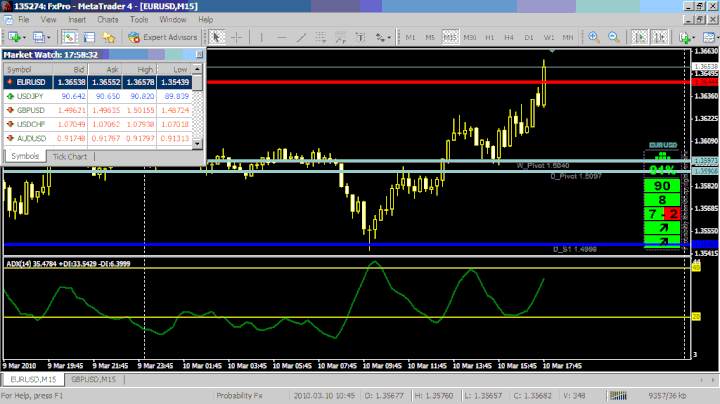The image size is (720, 404).
Task: Select the USDCHF symbol row
Action: click(97, 124)
